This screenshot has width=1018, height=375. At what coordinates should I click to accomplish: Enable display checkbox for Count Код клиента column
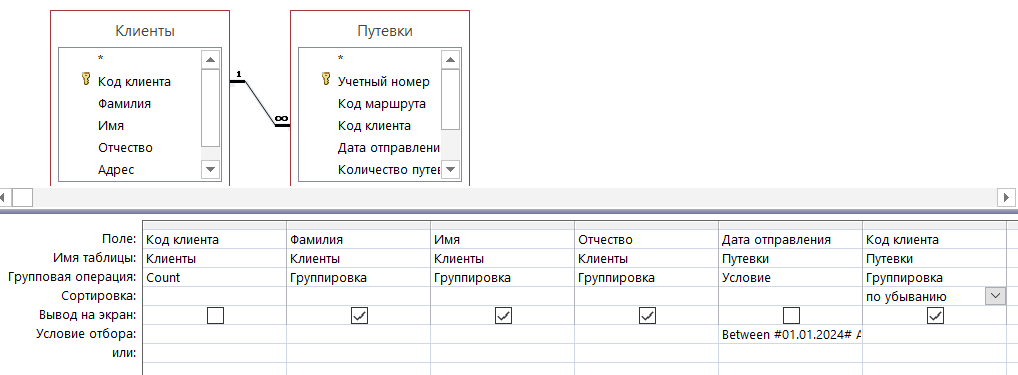tap(215, 316)
